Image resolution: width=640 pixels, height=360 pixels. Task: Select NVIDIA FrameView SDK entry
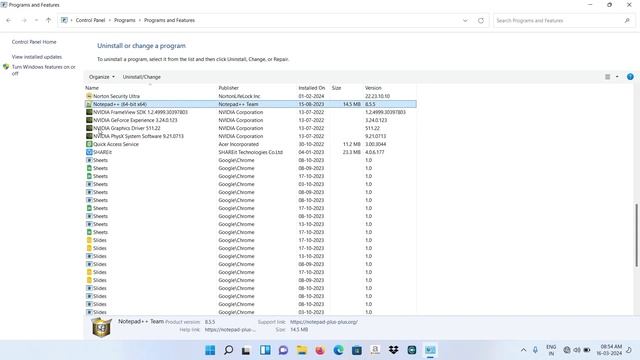251,112
